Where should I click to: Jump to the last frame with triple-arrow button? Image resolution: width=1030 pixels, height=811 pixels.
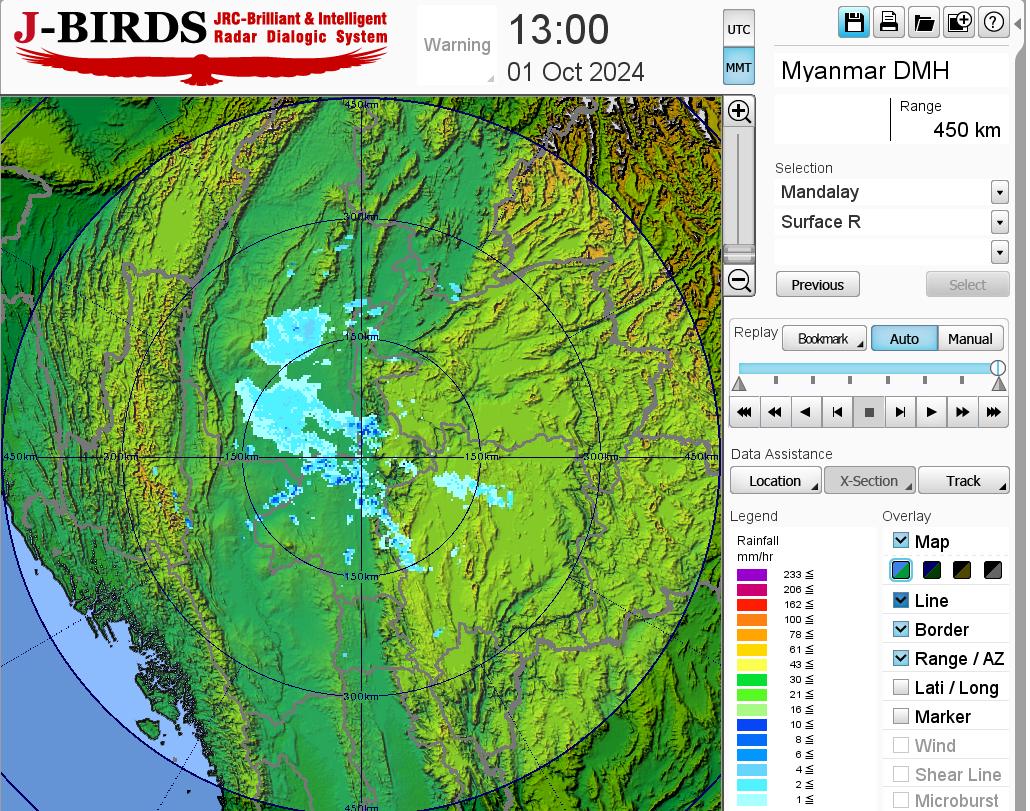pyautogui.click(x=993, y=411)
